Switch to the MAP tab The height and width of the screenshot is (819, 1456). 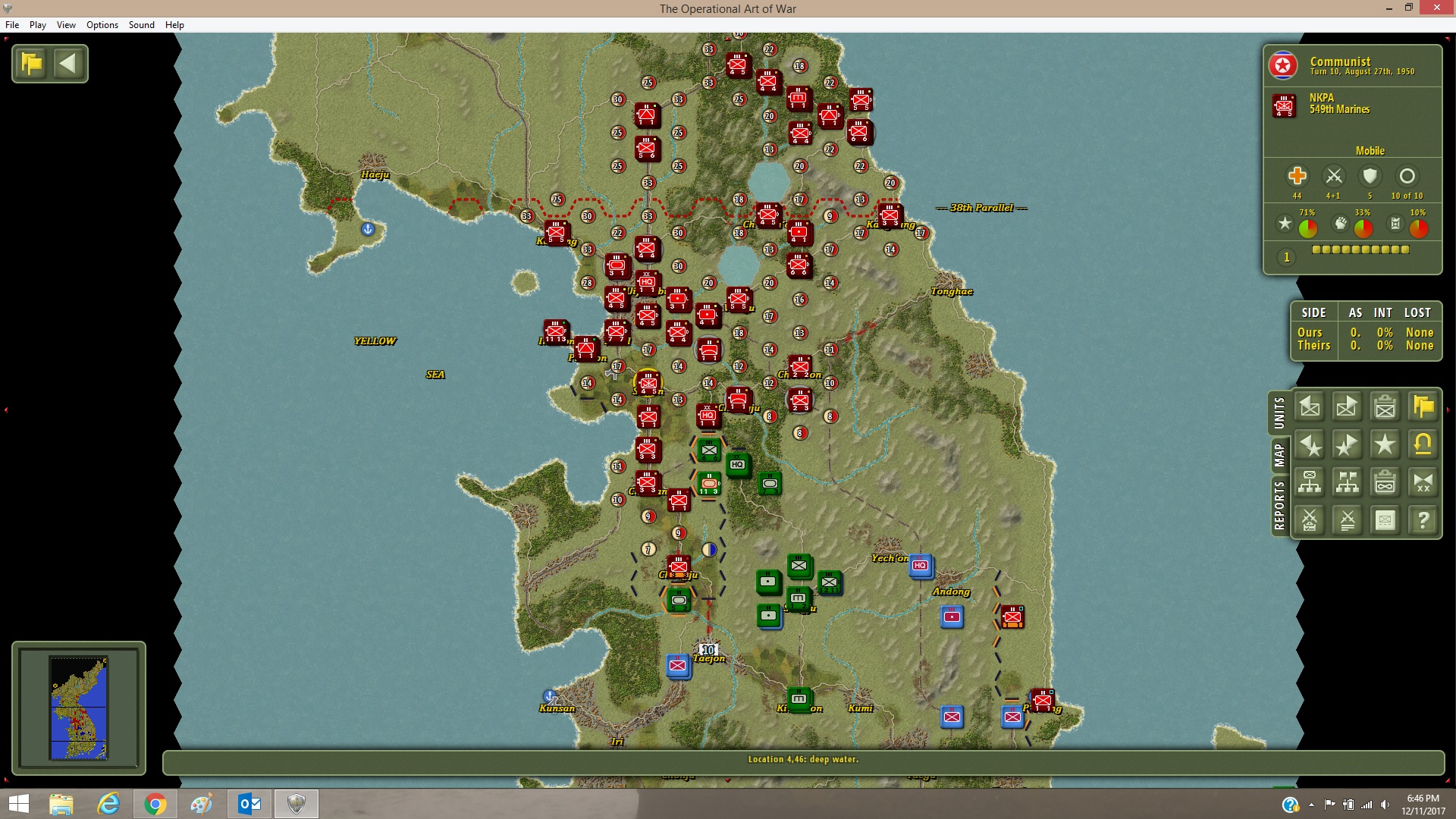coord(1280,454)
